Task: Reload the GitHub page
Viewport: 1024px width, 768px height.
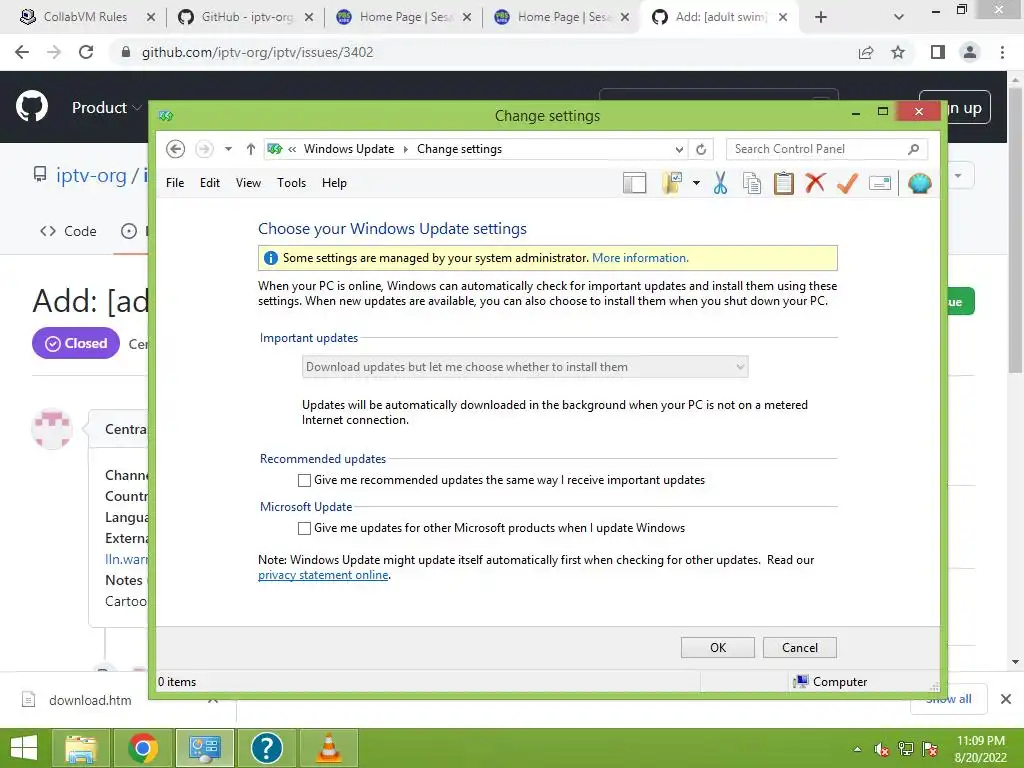Action: click(86, 52)
